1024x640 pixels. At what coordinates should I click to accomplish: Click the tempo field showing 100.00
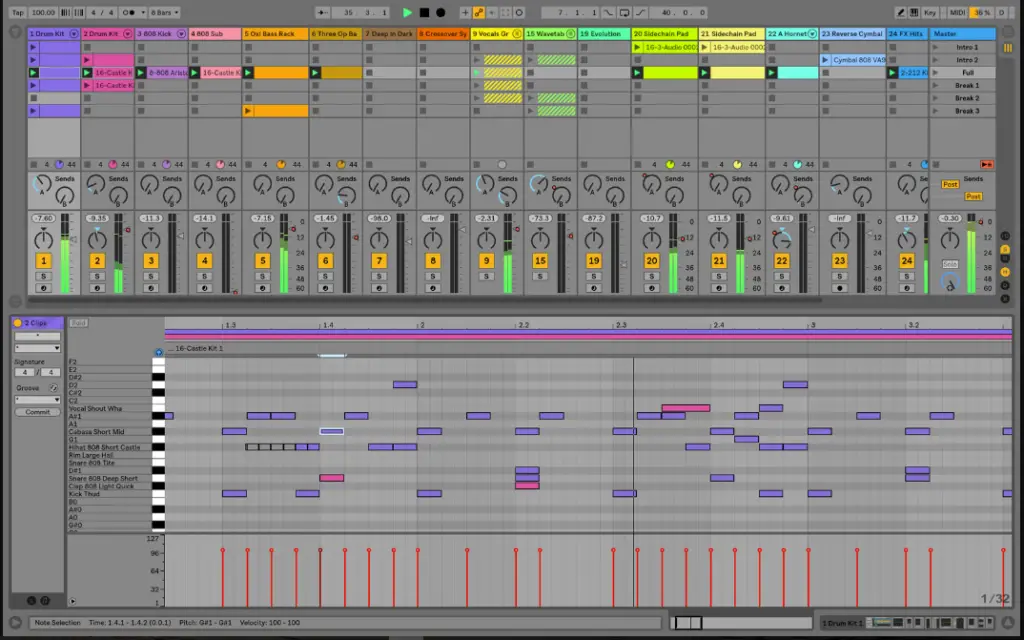click(43, 12)
